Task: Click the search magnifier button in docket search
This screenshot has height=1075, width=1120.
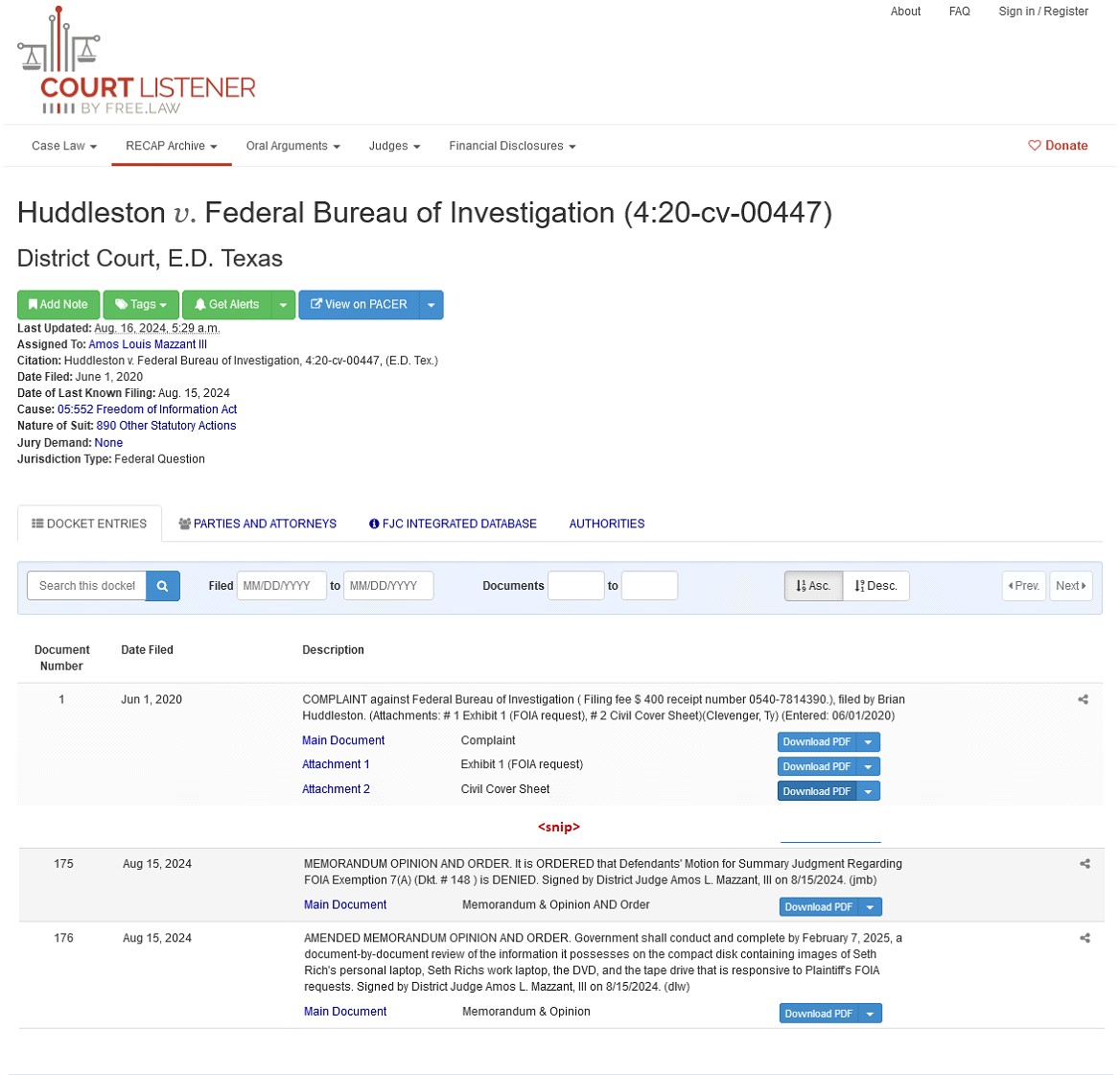Action: pyautogui.click(x=163, y=586)
